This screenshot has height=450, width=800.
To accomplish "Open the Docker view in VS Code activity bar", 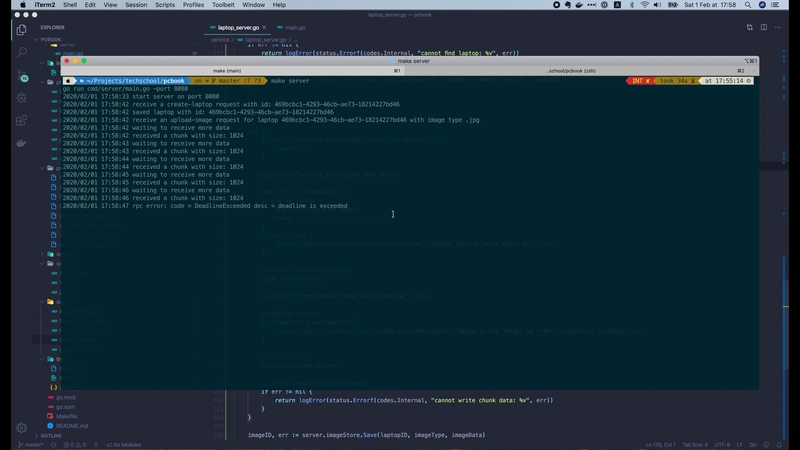I will [x=21, y=143].
